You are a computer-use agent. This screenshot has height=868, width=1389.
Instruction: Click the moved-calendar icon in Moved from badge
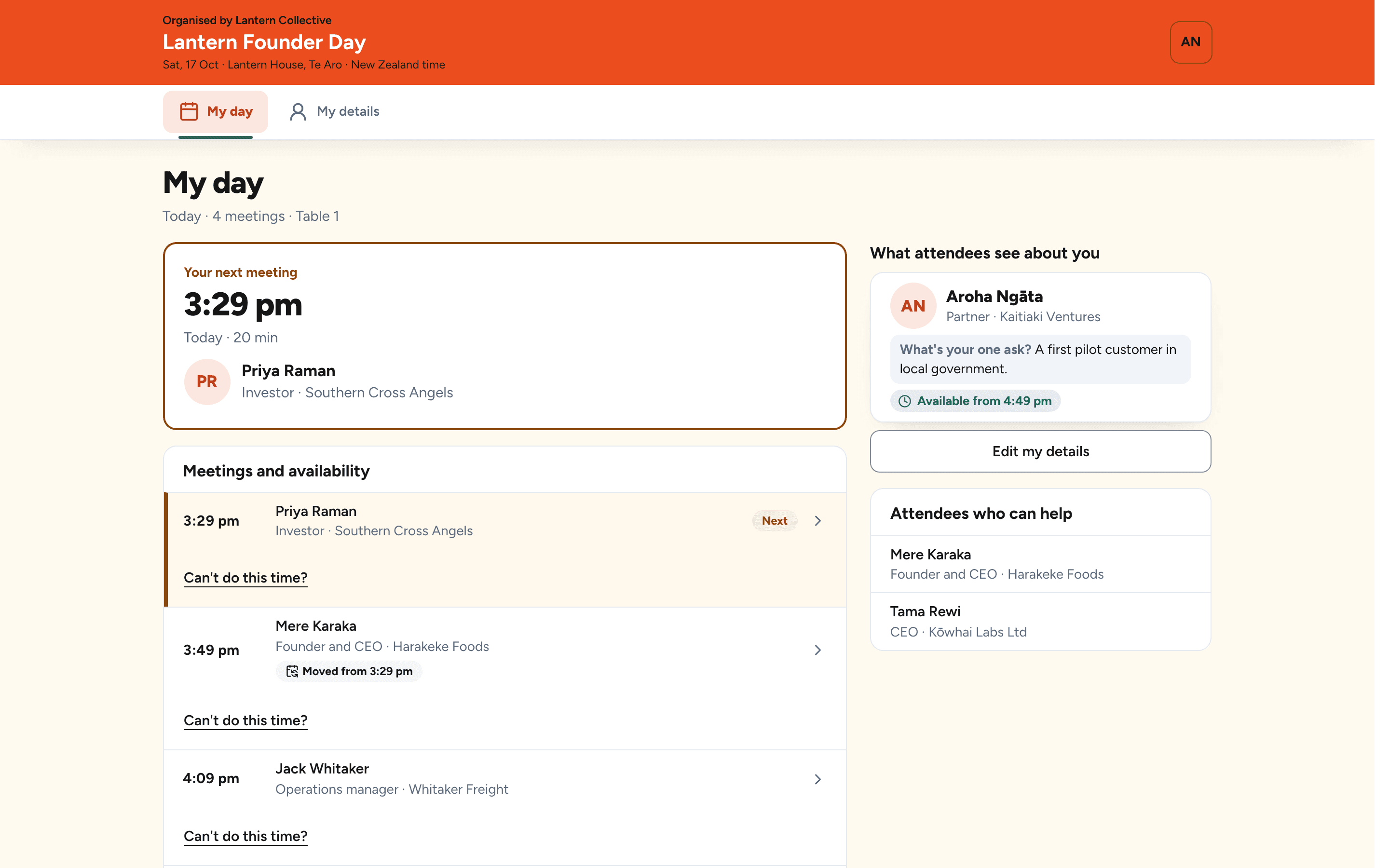(292, 671)
